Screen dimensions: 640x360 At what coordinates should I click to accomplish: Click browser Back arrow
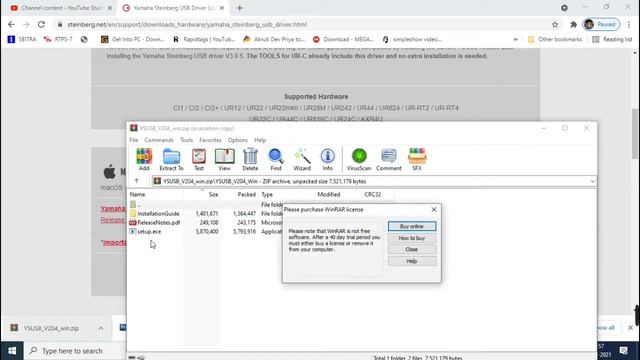tap(11, 24)
